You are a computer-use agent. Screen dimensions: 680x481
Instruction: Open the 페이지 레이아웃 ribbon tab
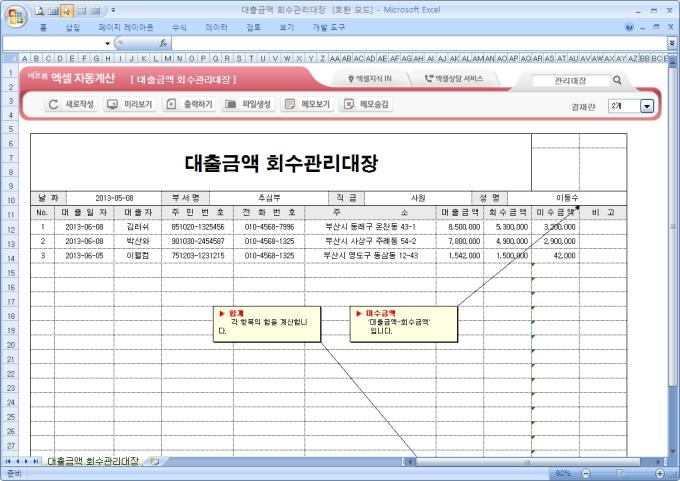coord(126,28)
